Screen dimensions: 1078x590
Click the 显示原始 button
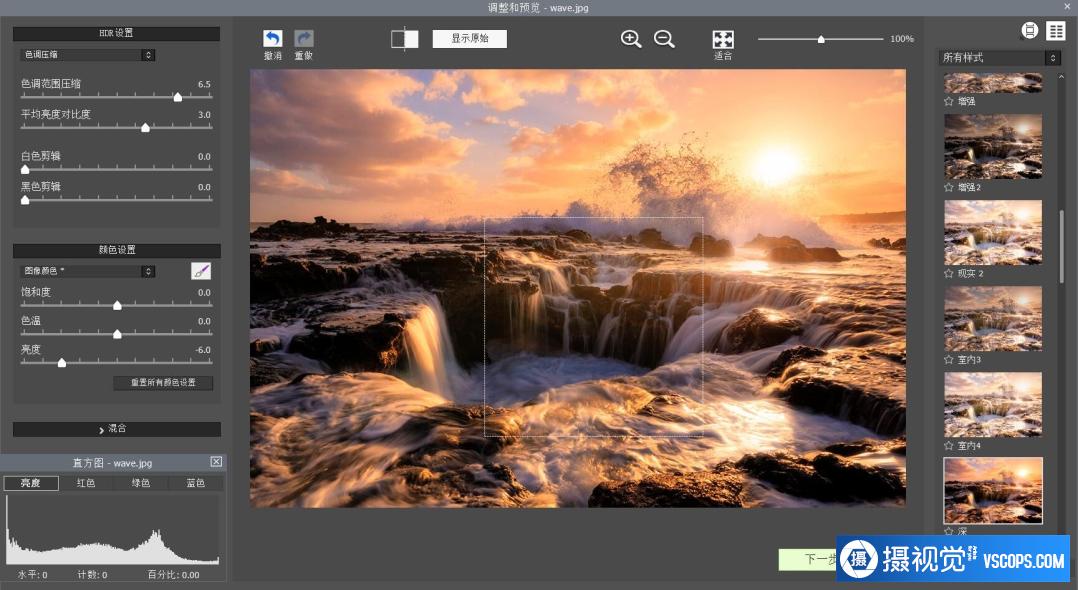coord(470,39)
